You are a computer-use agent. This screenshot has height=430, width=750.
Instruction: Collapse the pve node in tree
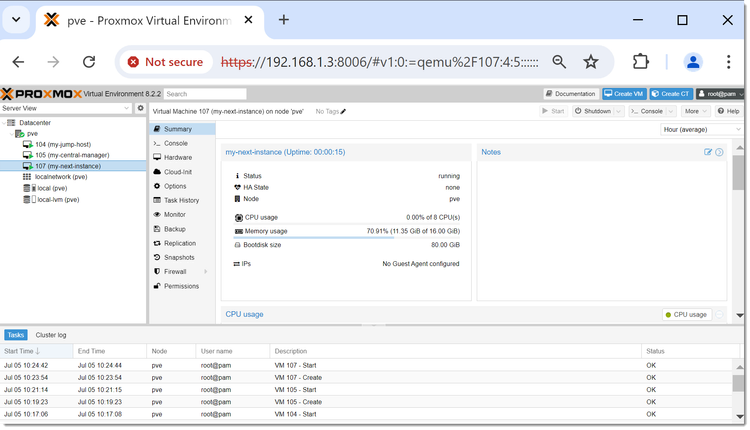pos(11,134)
